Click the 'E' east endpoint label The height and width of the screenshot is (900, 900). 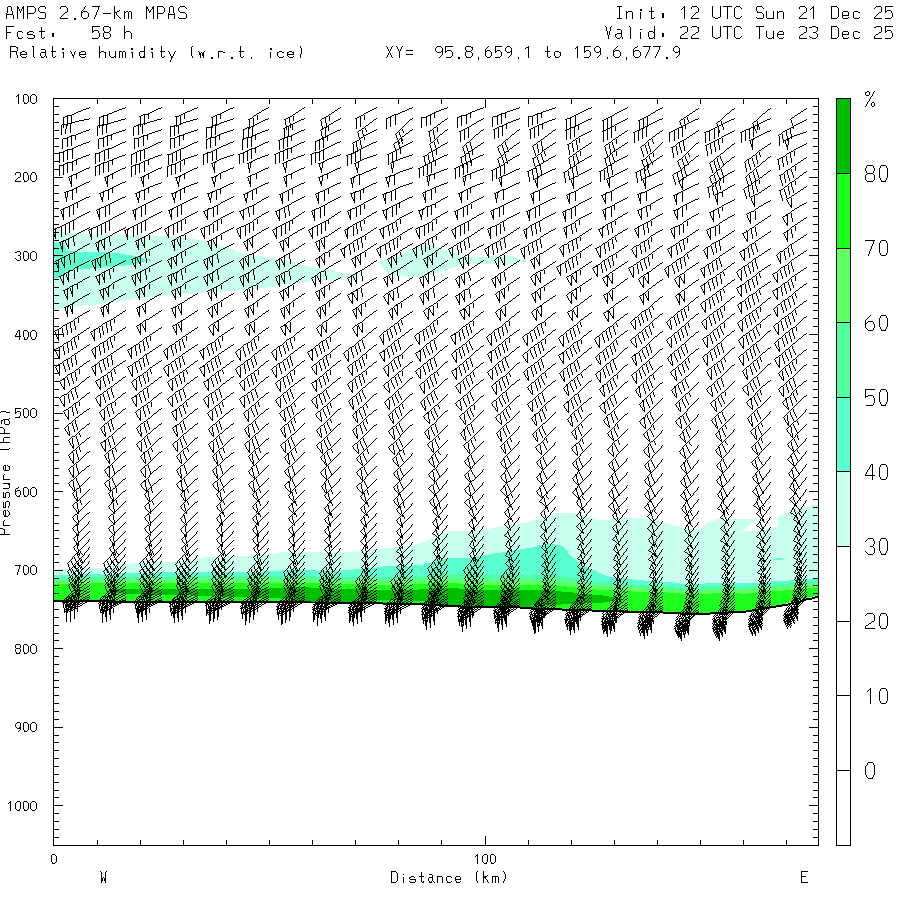(804, 878)
